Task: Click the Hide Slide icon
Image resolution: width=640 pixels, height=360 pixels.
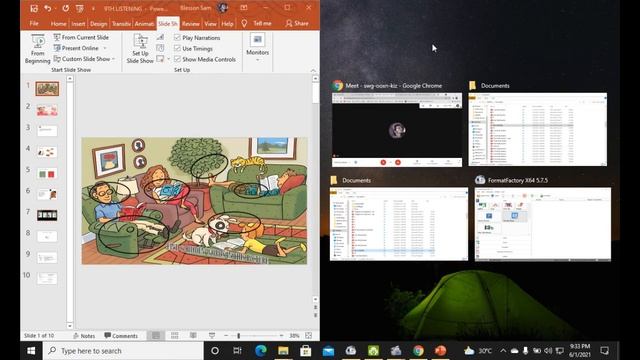Action: (x=160, y=37)
